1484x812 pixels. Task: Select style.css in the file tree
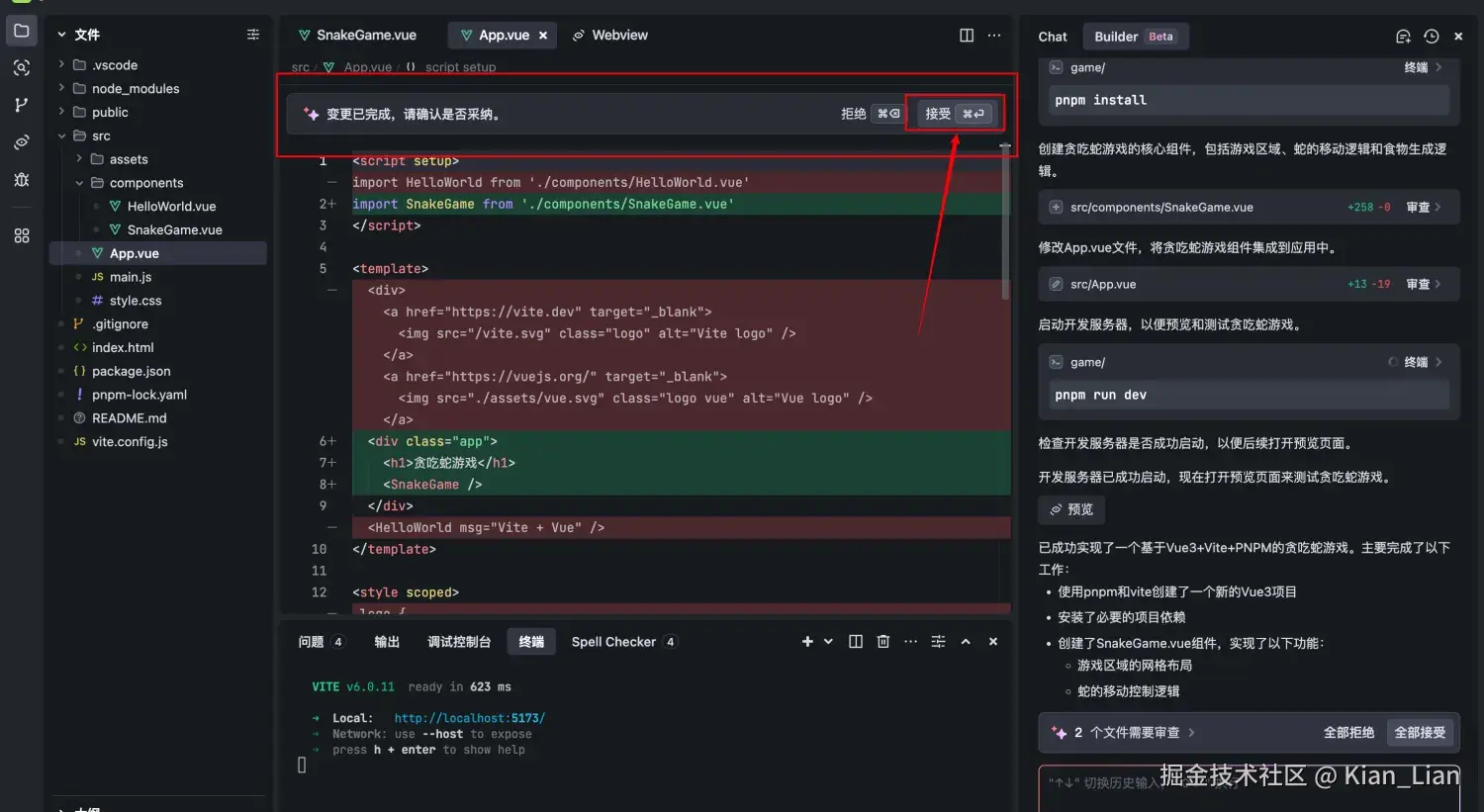(x=135, y=301)
